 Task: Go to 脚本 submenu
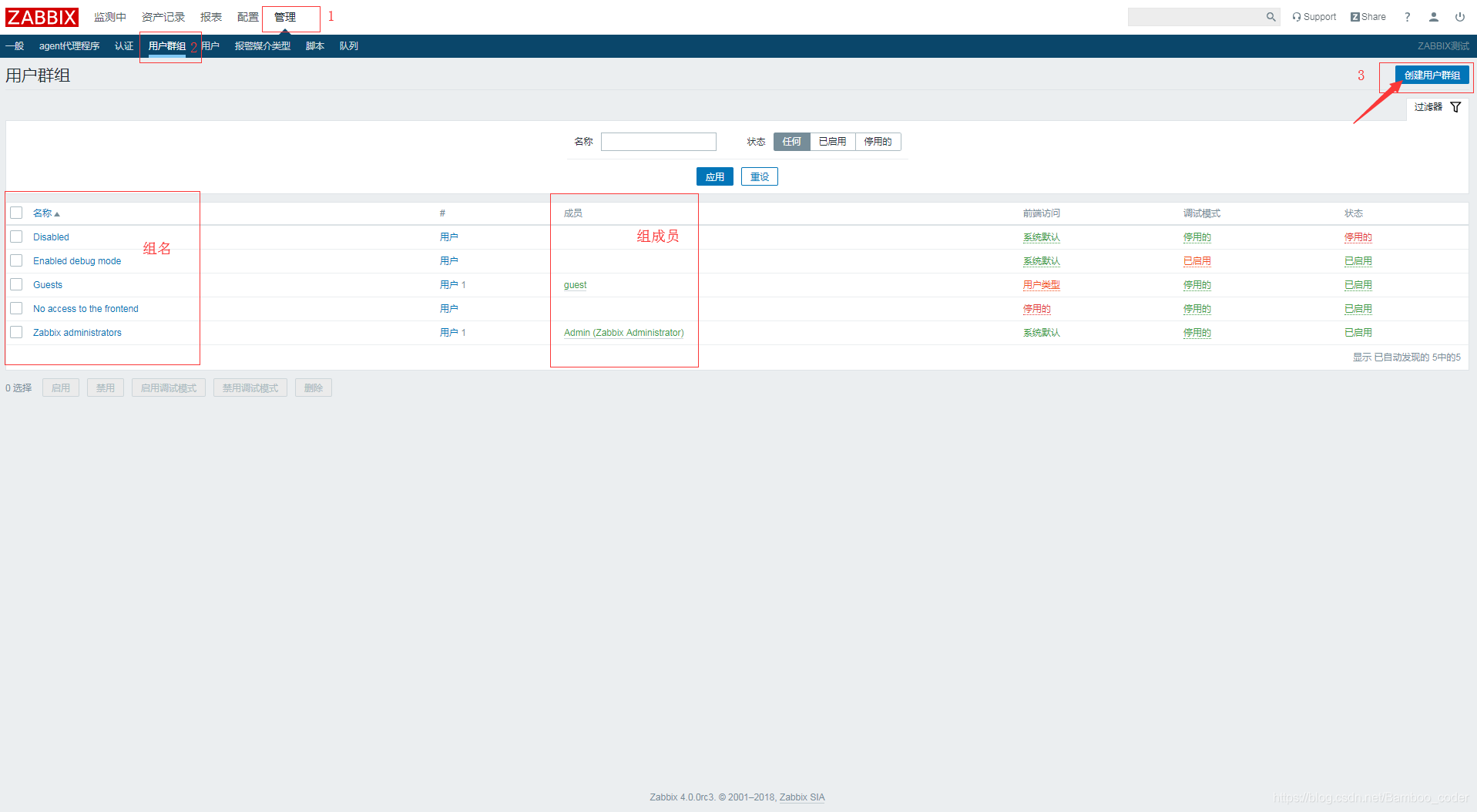tap(315, 46)
